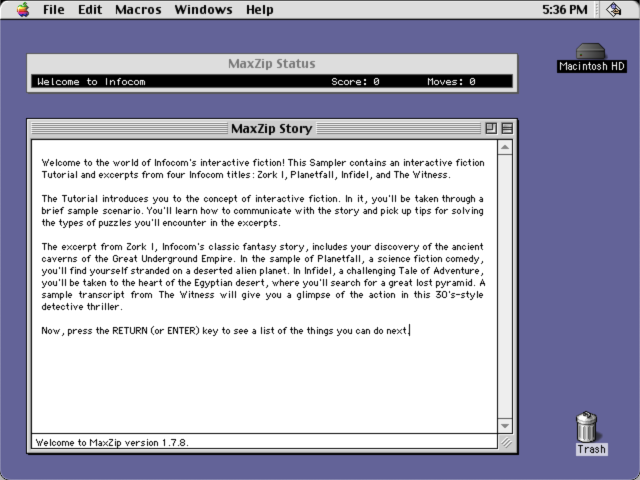
Task: Click the line 'detective thriller.'
Action: coord(82,307)
